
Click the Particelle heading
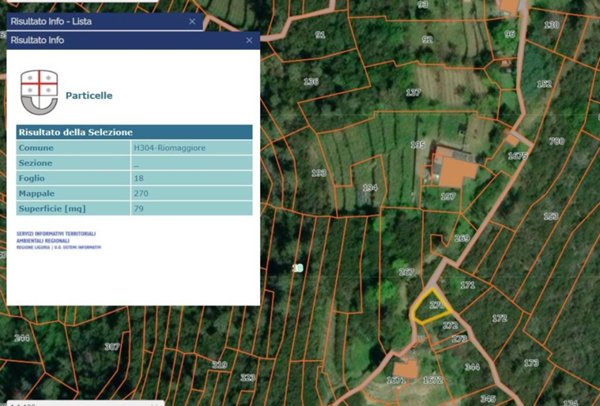(89, 96)
